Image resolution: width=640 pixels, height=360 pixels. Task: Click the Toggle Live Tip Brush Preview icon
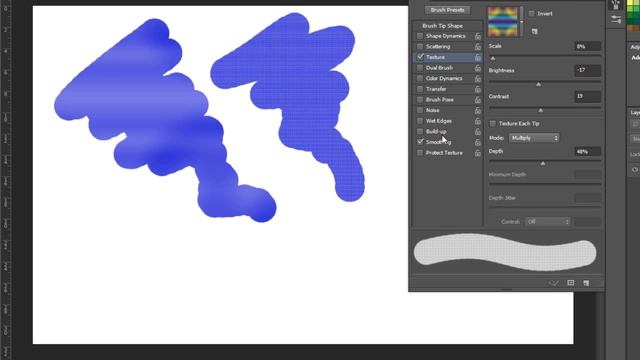point(554,283)
